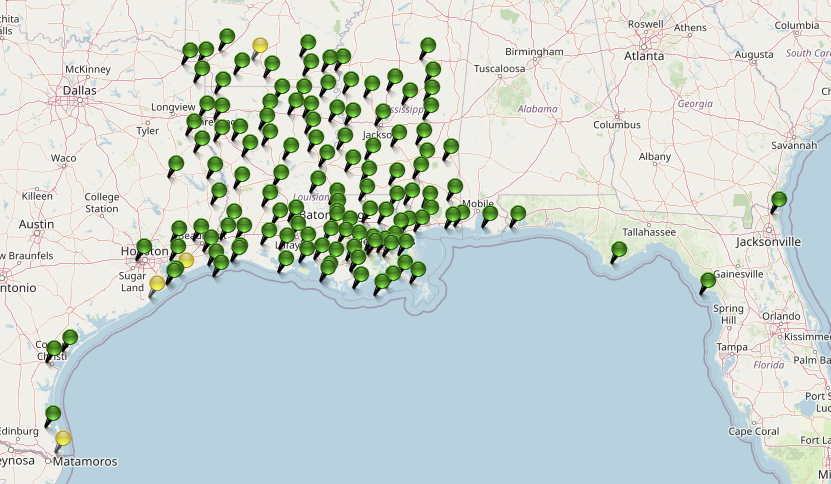Select the Austin city label
Image resolution: width=831 pixels, height=484 pixels.
tap(36, 224)
